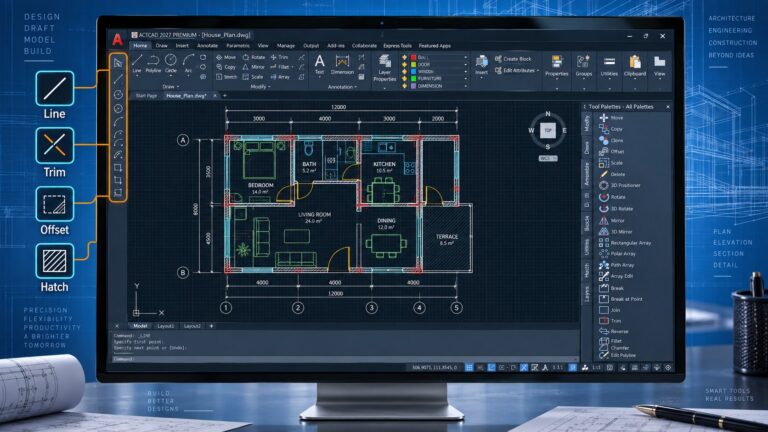Pick Polar Array in the Tool Palettes
Image resolution: width=768 pixels, height=432 pixels.
617,254
